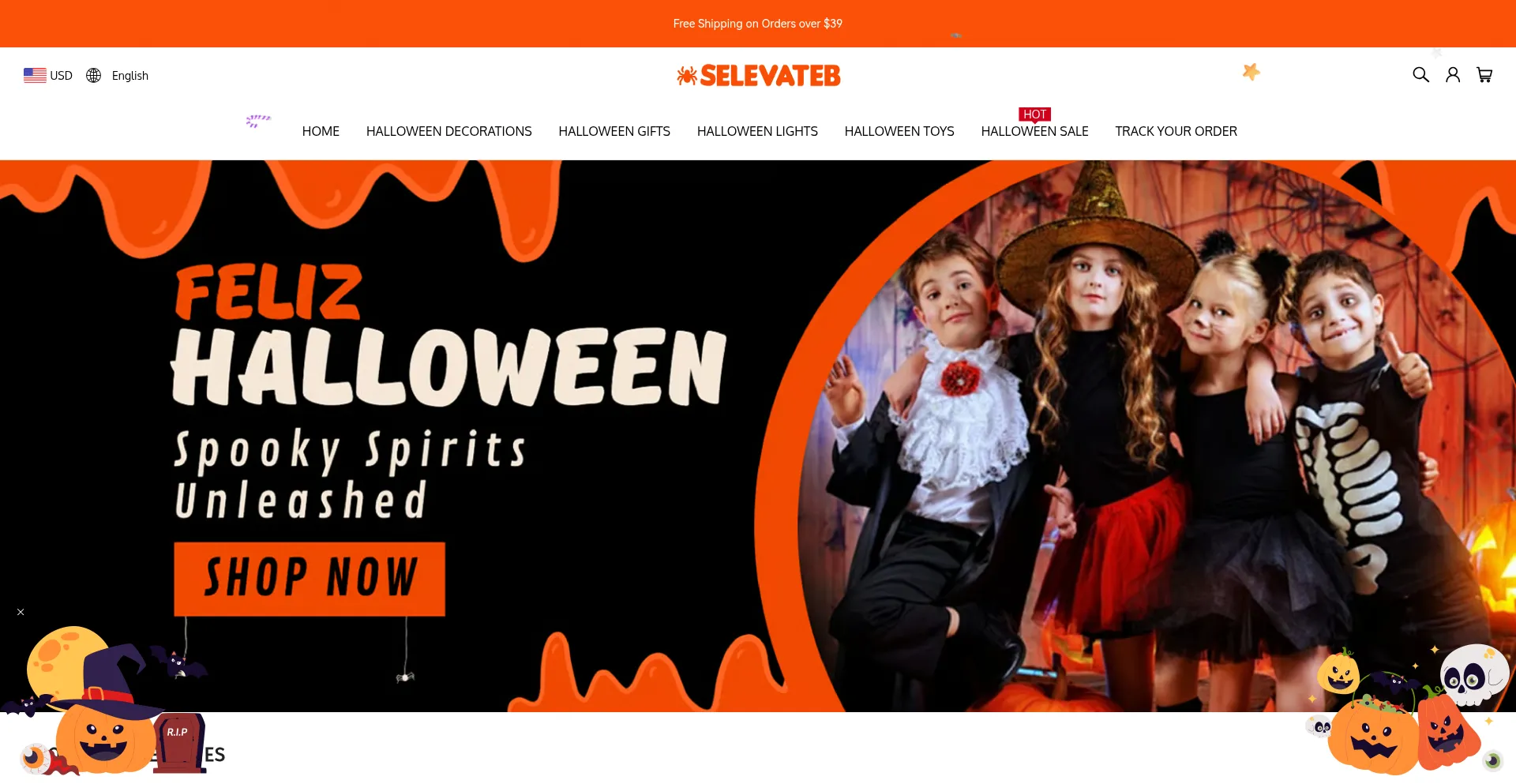Screen dimensions: 1516x784
Task: Open the Halloween Lights category
Action: (757, 131)
